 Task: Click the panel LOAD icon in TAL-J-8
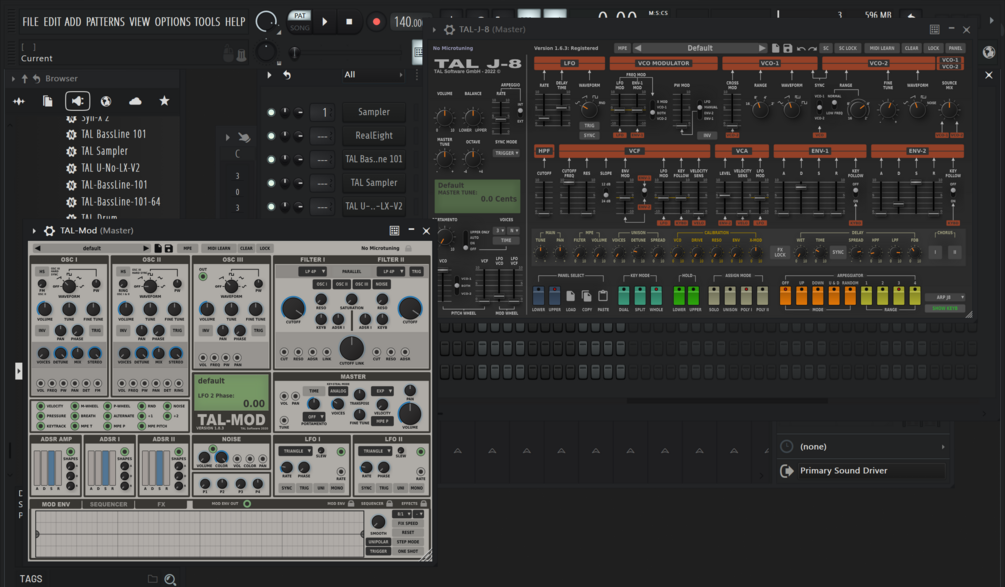pos(570,296)
